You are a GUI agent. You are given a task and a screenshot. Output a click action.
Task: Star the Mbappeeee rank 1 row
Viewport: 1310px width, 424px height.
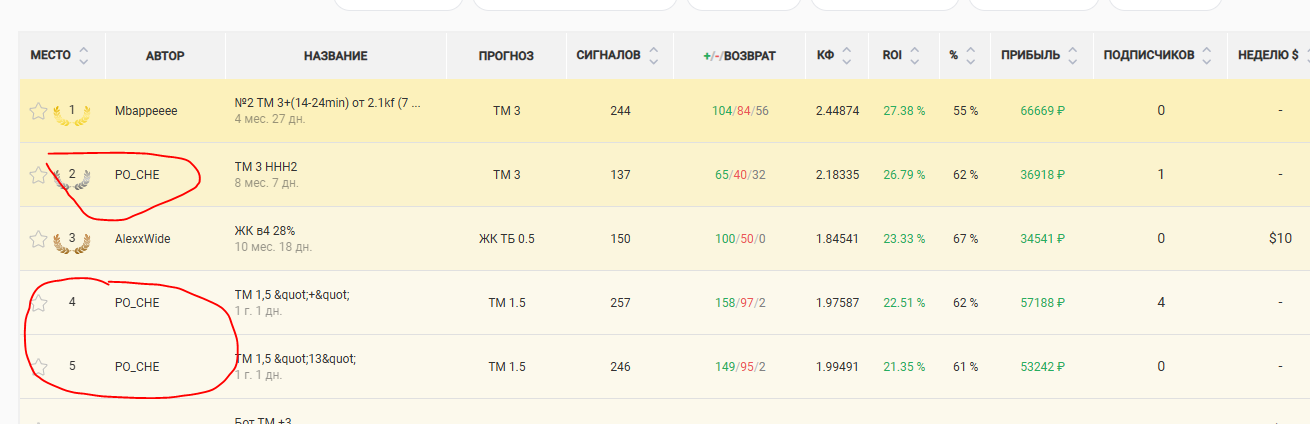click(x=38, y=111)
